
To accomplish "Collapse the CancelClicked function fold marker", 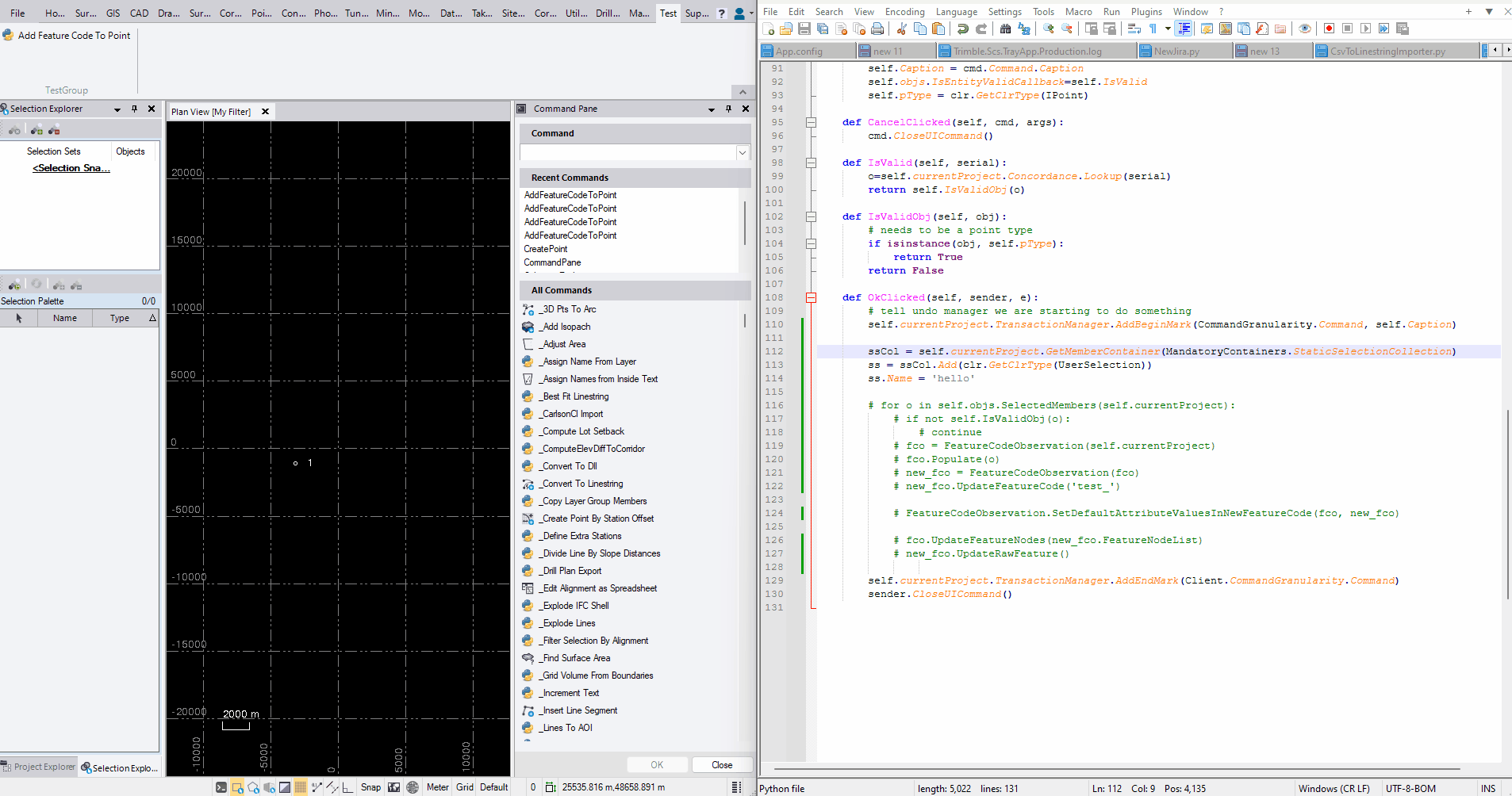I will (x=811, y=122).
